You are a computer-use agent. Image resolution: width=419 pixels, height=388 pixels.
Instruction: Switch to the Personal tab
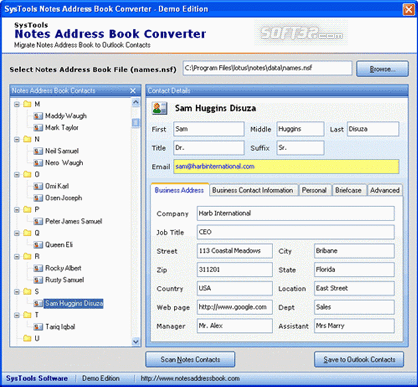point(314,190)
